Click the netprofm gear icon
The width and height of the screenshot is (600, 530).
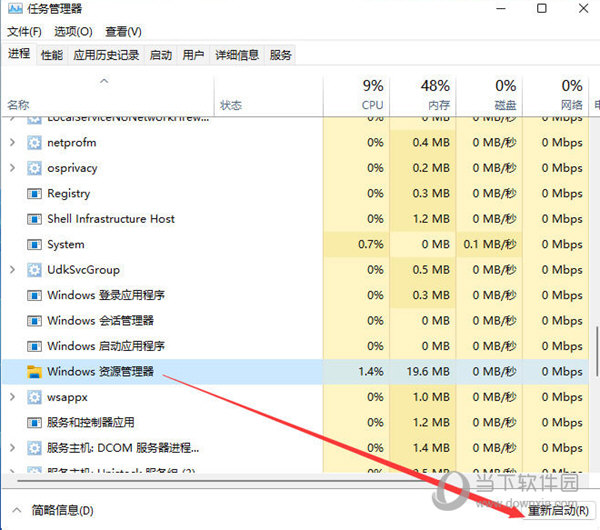[34, 143]
